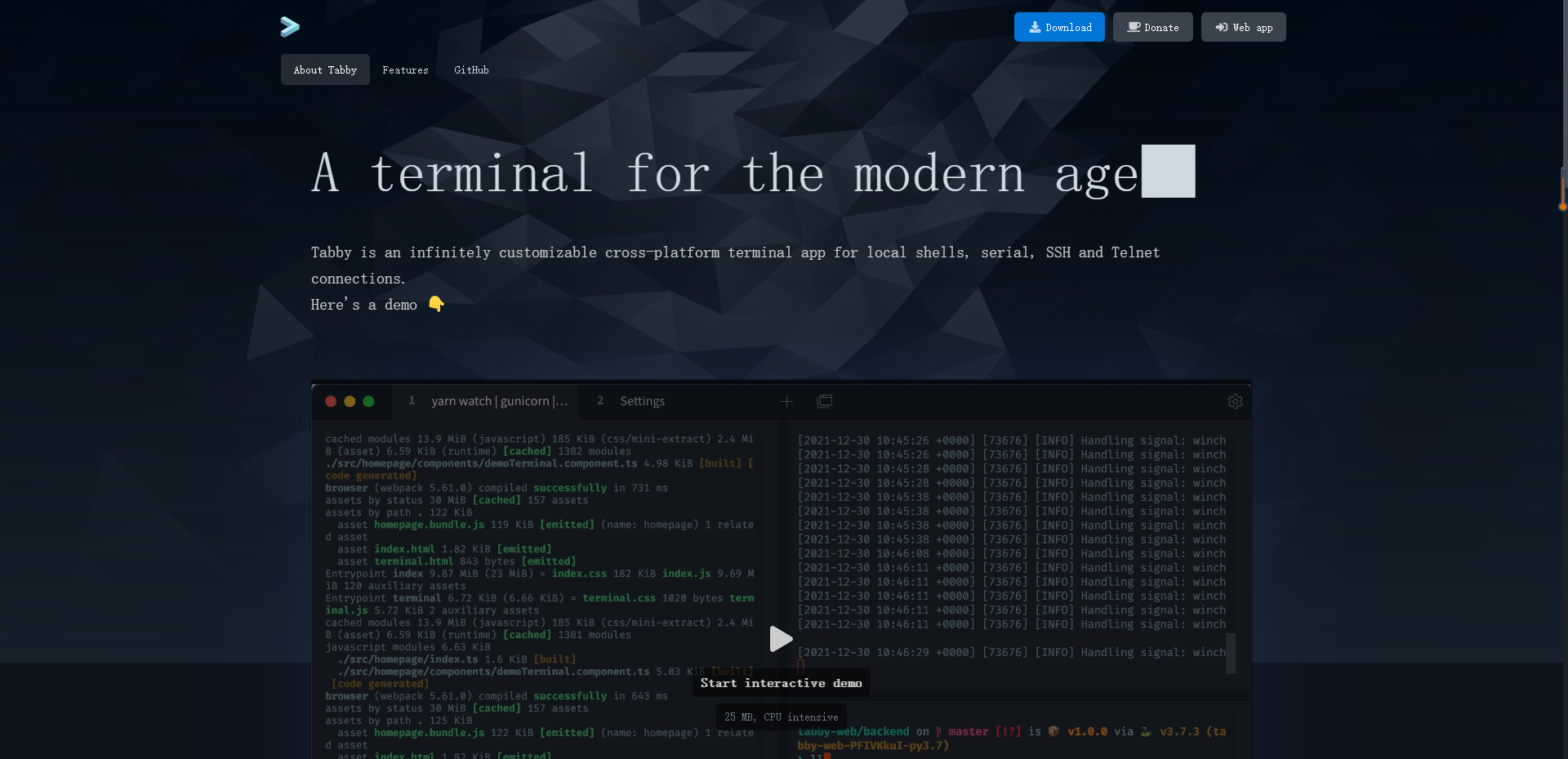Click the 'master' git branch text
This screenshot has width=1568, height=759.
click(969, 731)
